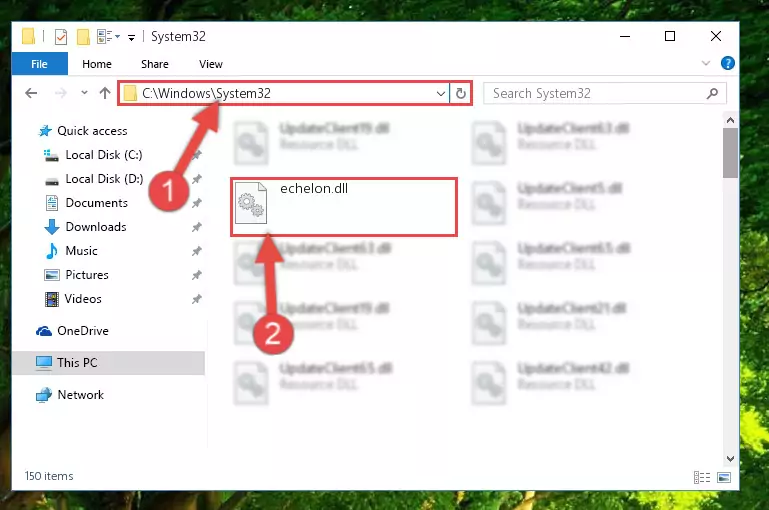Click the Quick access star icon
Viewport: 769px width, 510px height.
coord(45,131)
